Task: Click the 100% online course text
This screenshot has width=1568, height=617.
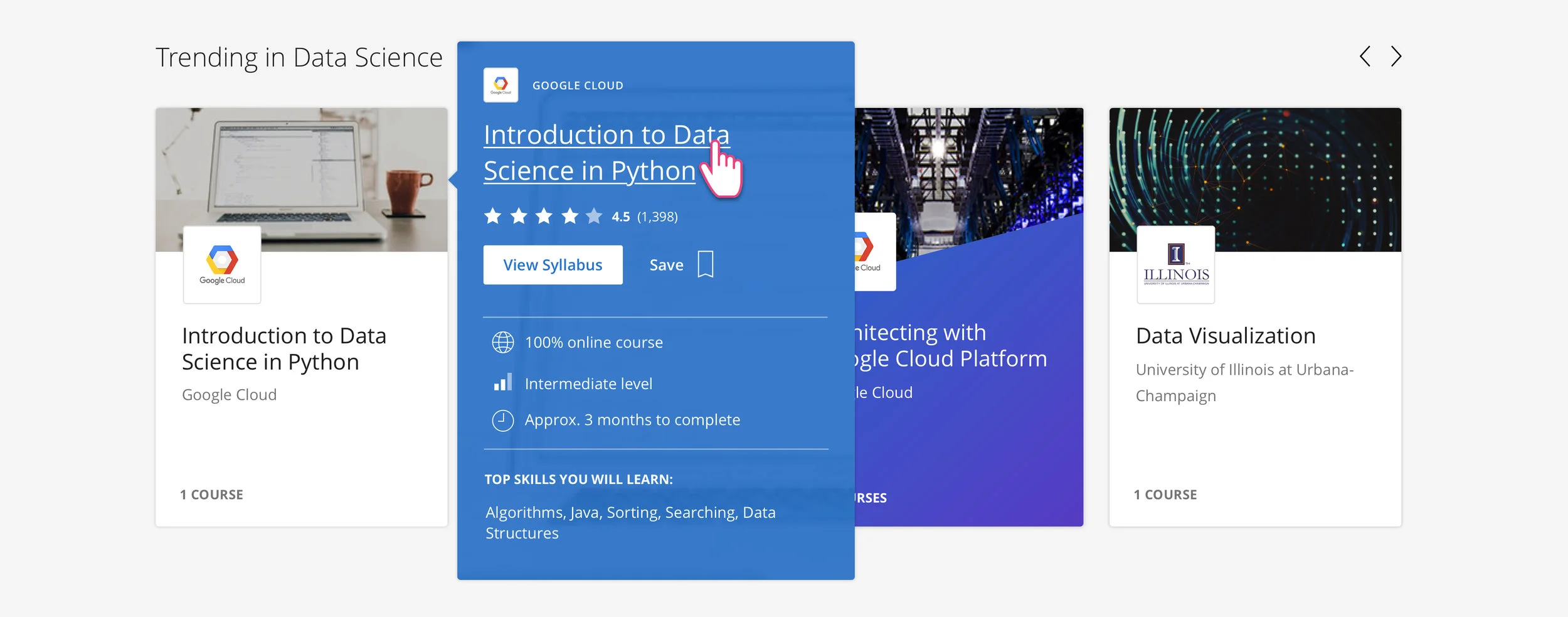Action: (x=594, y=343)
